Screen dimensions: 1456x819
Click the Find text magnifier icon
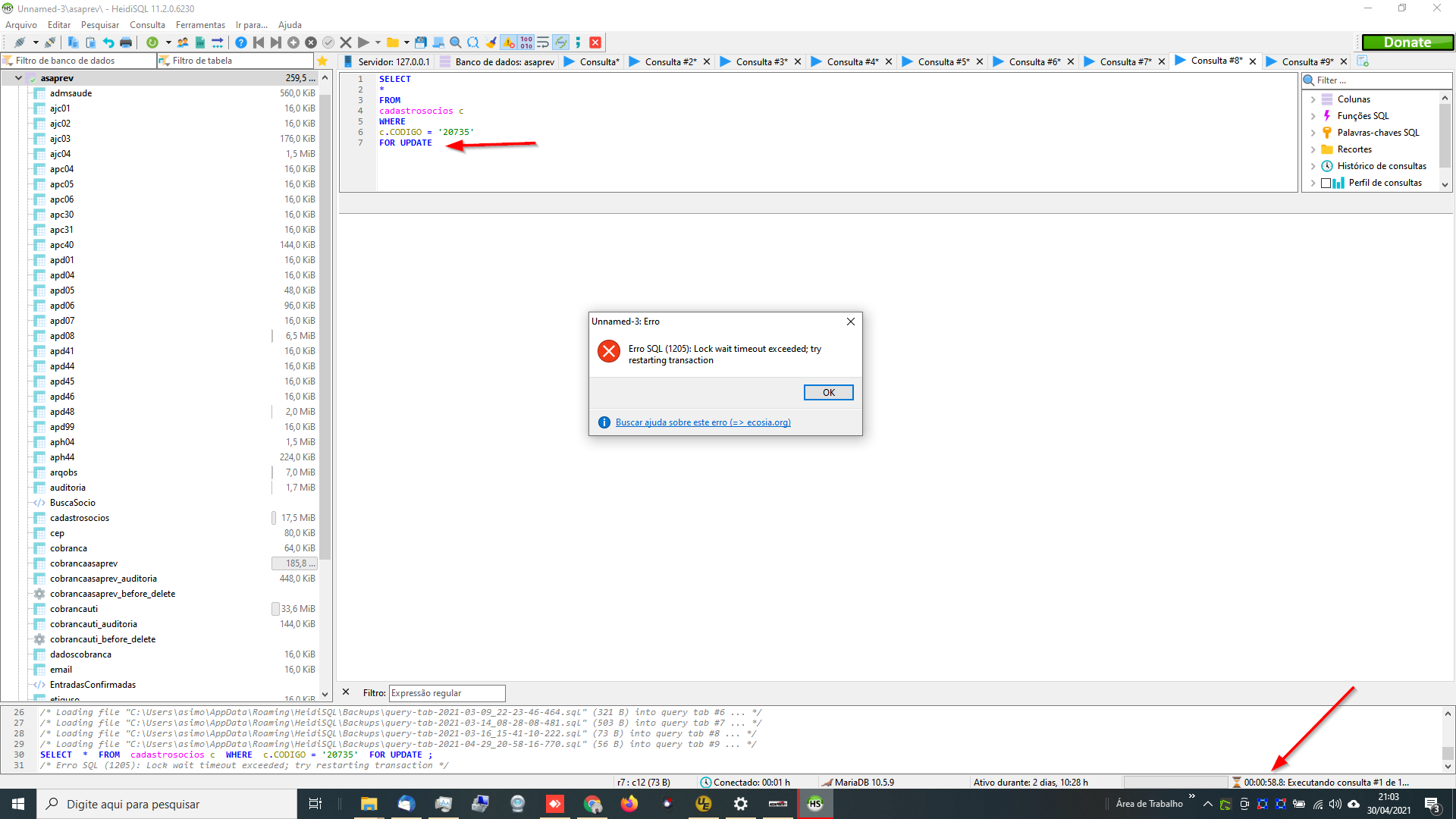[x=455, y=42]
